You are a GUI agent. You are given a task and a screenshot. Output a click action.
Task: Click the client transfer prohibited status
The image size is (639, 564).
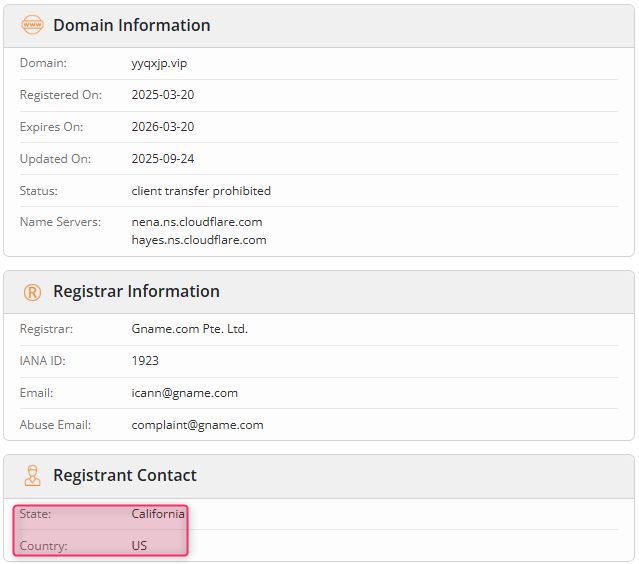click(x=201, y=191)
